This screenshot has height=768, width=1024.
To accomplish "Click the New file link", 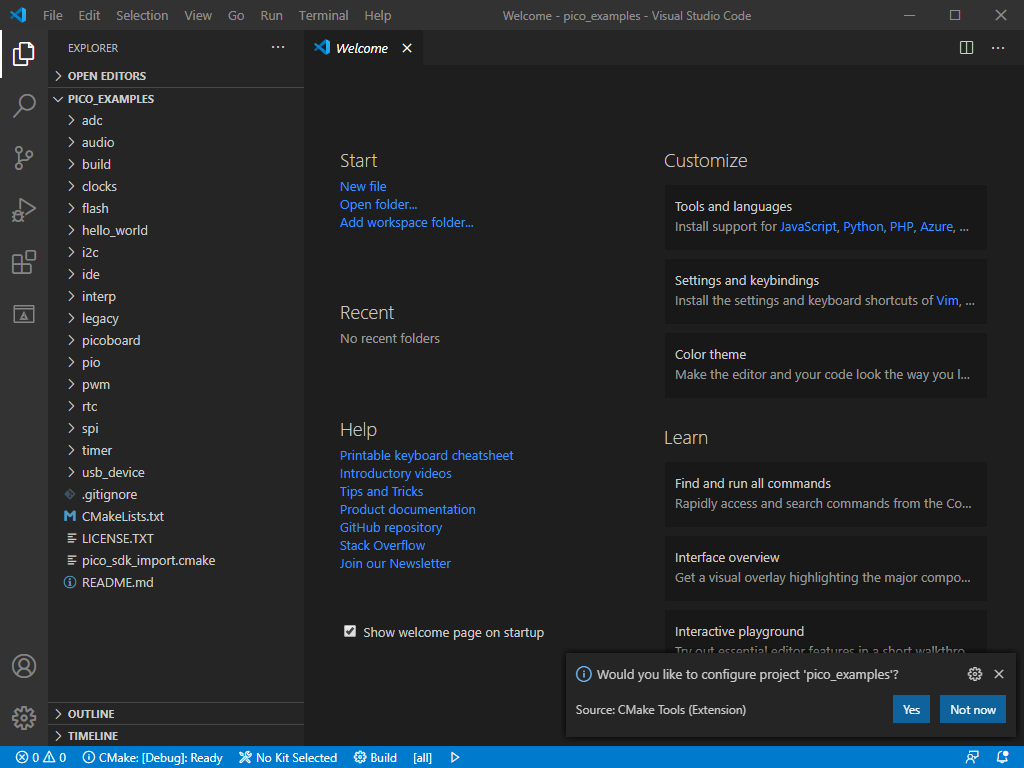I will [x=363, y=187].
